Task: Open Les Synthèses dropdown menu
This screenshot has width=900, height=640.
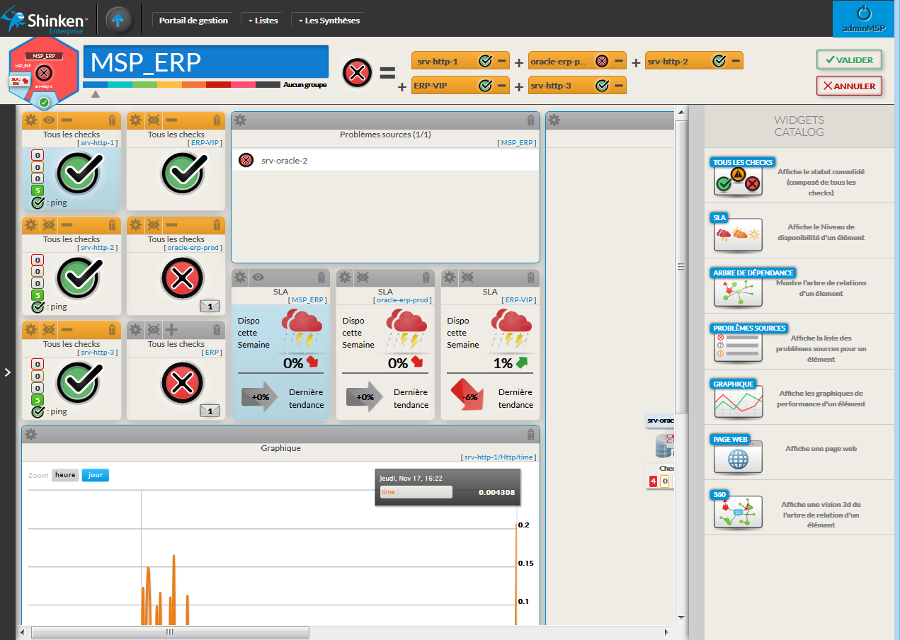Action: pos(327,20)
